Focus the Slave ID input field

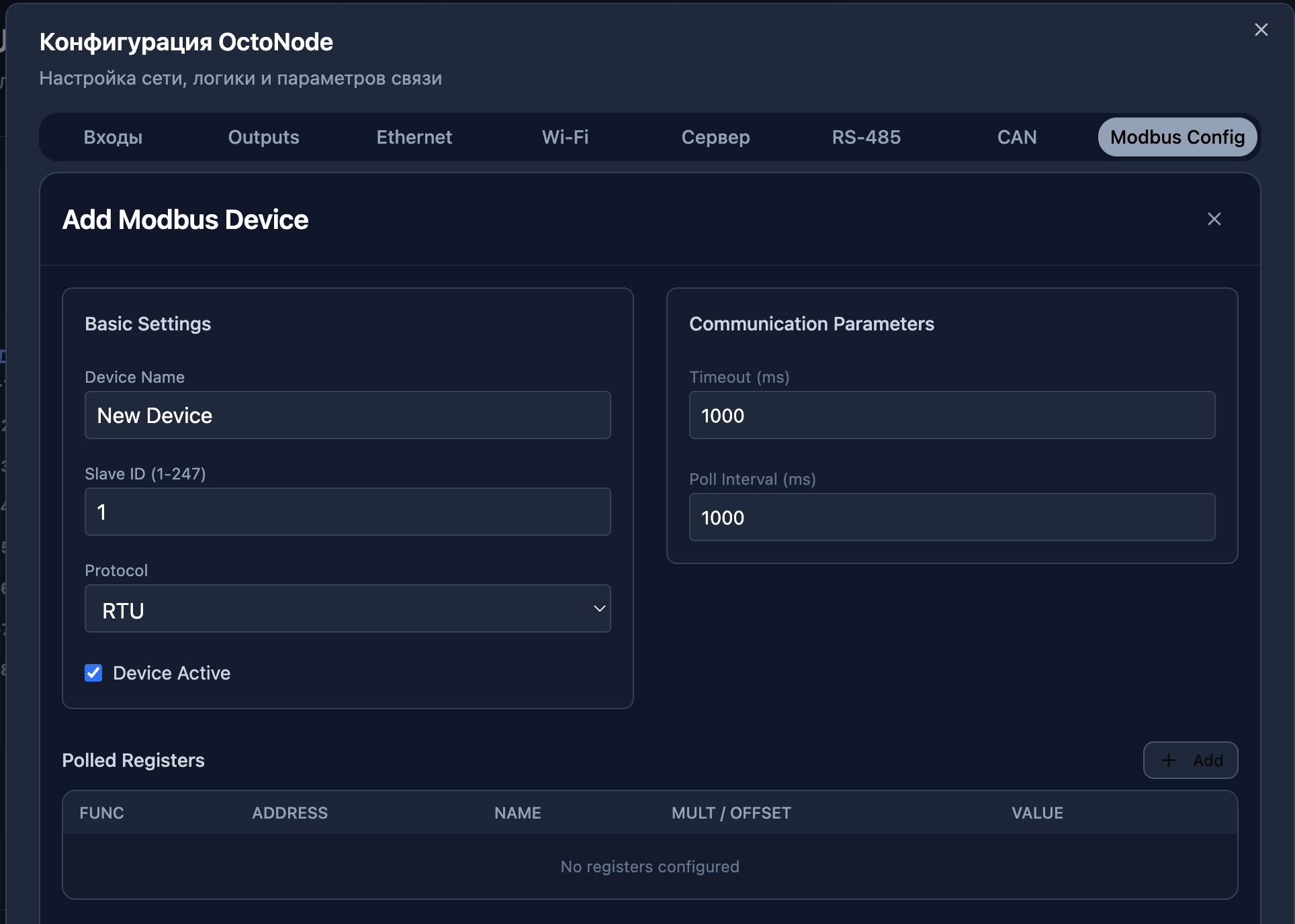[x=347, y=512]
